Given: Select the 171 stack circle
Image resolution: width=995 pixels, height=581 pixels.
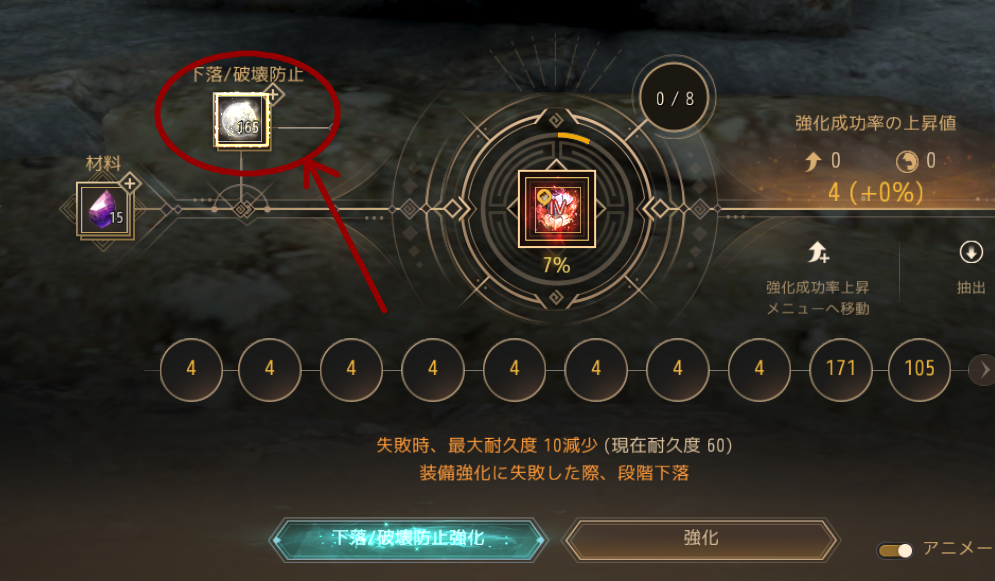Looking at the screenshot, I should 840,369.
